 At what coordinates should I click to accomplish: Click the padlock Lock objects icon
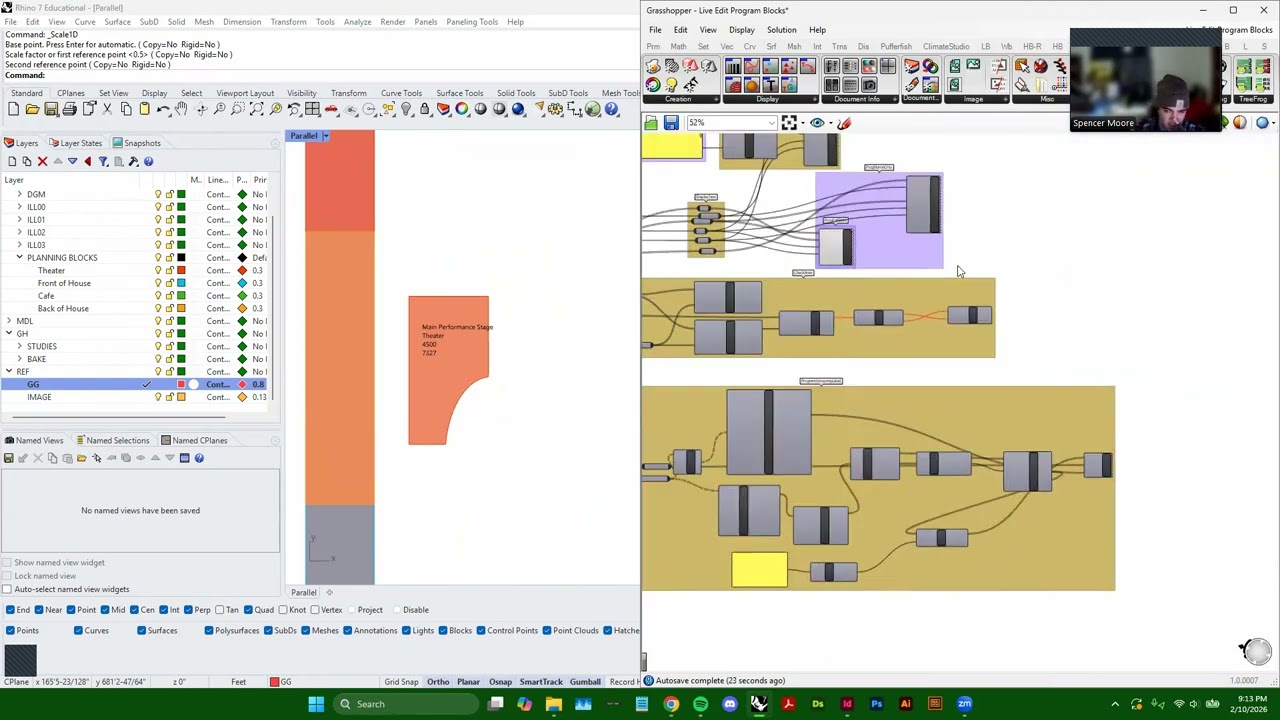pos(424,109)
